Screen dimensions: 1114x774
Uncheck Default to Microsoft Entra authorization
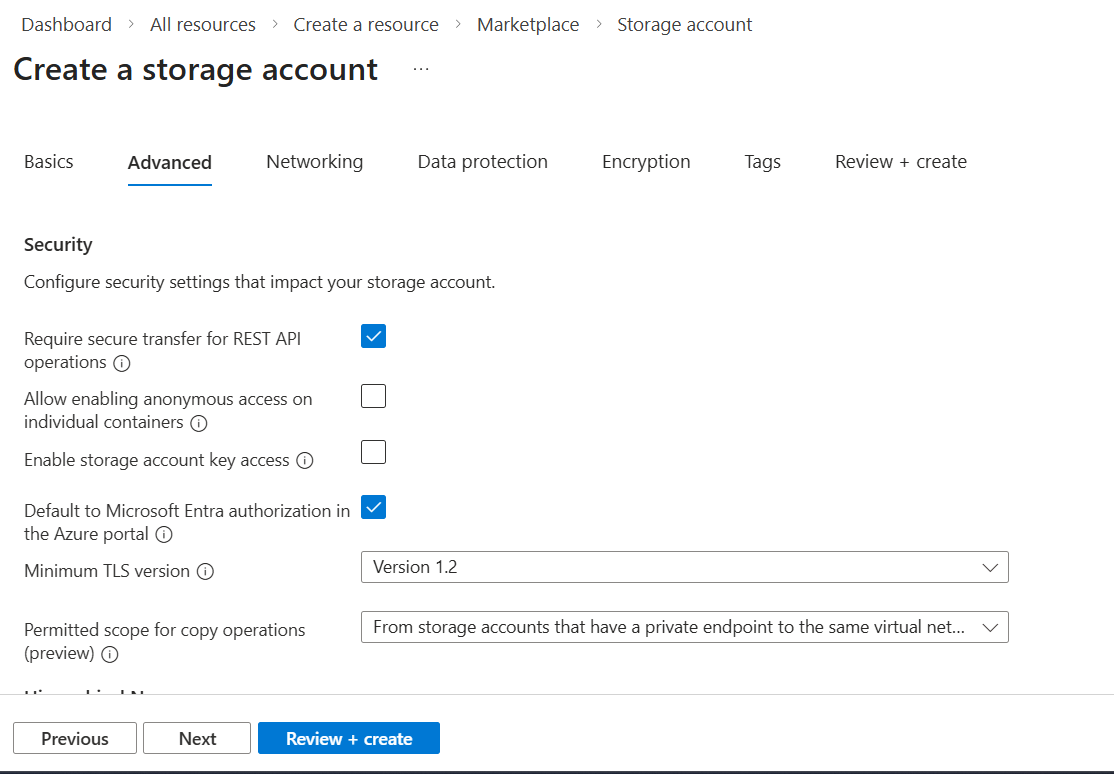[373, 508]
